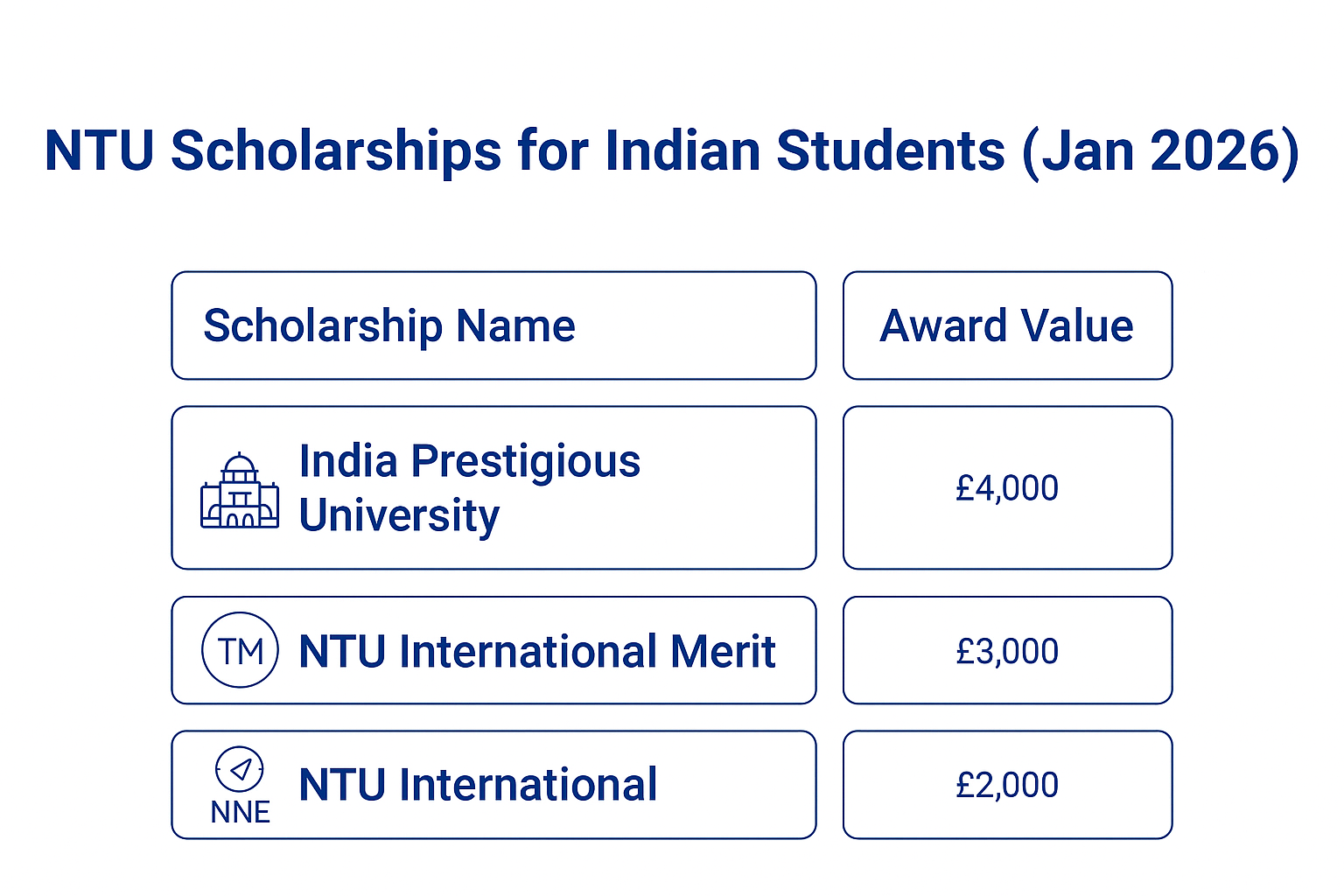
Task: Click the word Prestigious in first row
Action: (x=525, y=461)
